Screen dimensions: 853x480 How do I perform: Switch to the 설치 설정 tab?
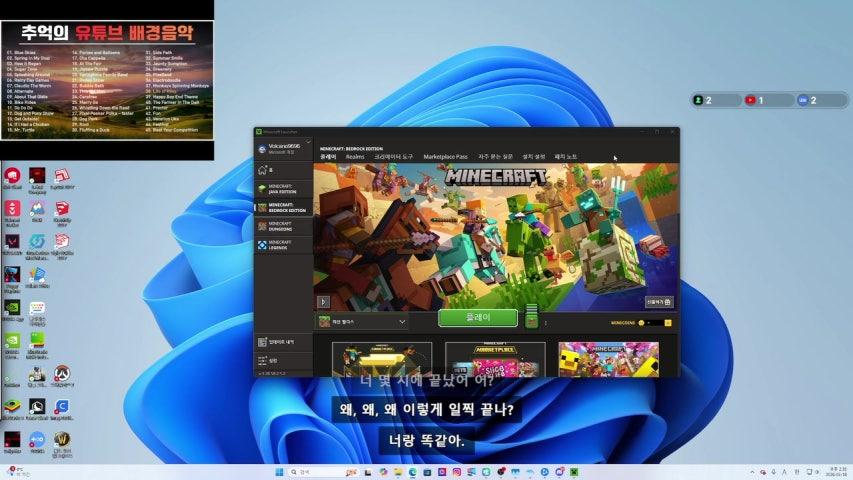[534, 157]
